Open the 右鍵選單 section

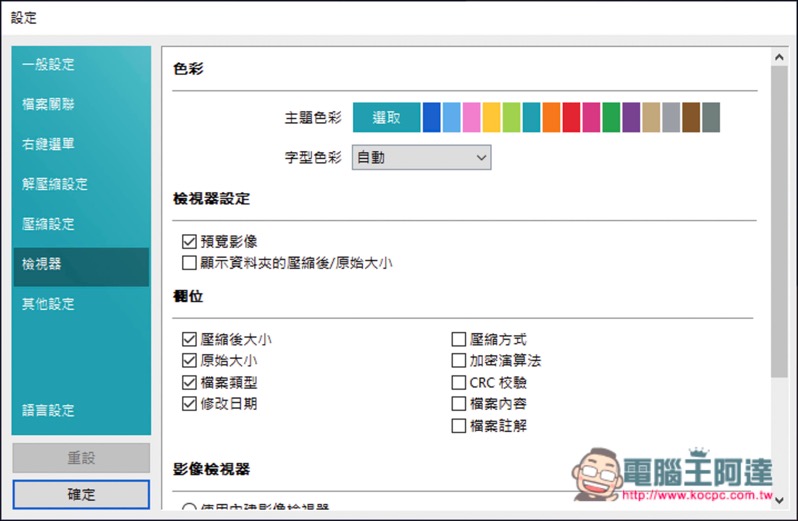coord(81,144)
